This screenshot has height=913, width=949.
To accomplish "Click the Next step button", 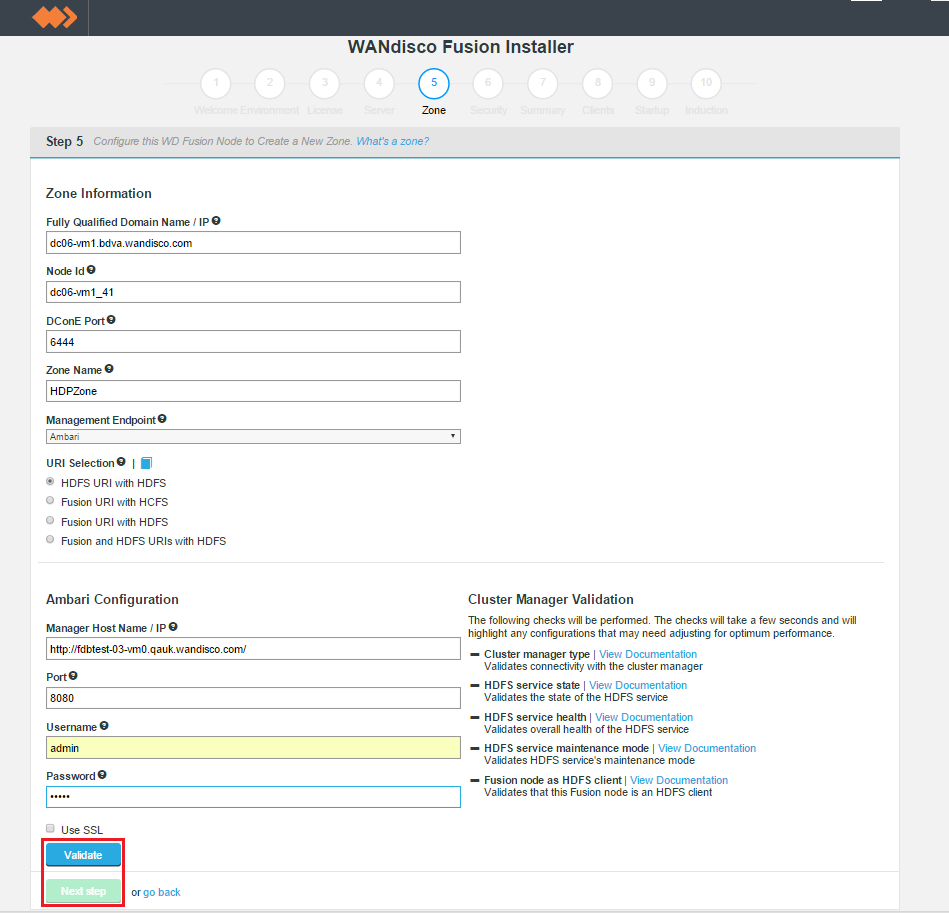I will click(x=84, y=891).
